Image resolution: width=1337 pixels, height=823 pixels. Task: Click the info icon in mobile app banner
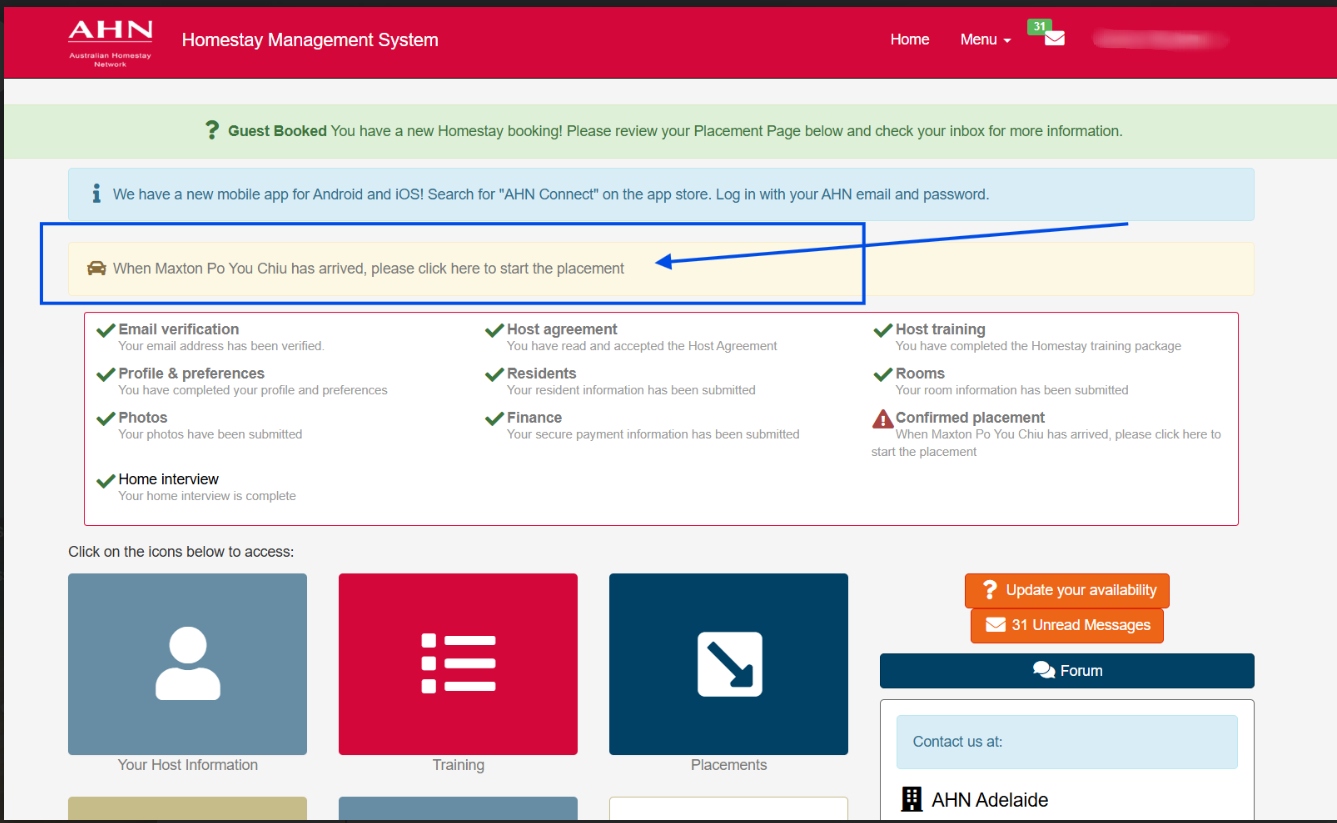(x=96, y=194)
